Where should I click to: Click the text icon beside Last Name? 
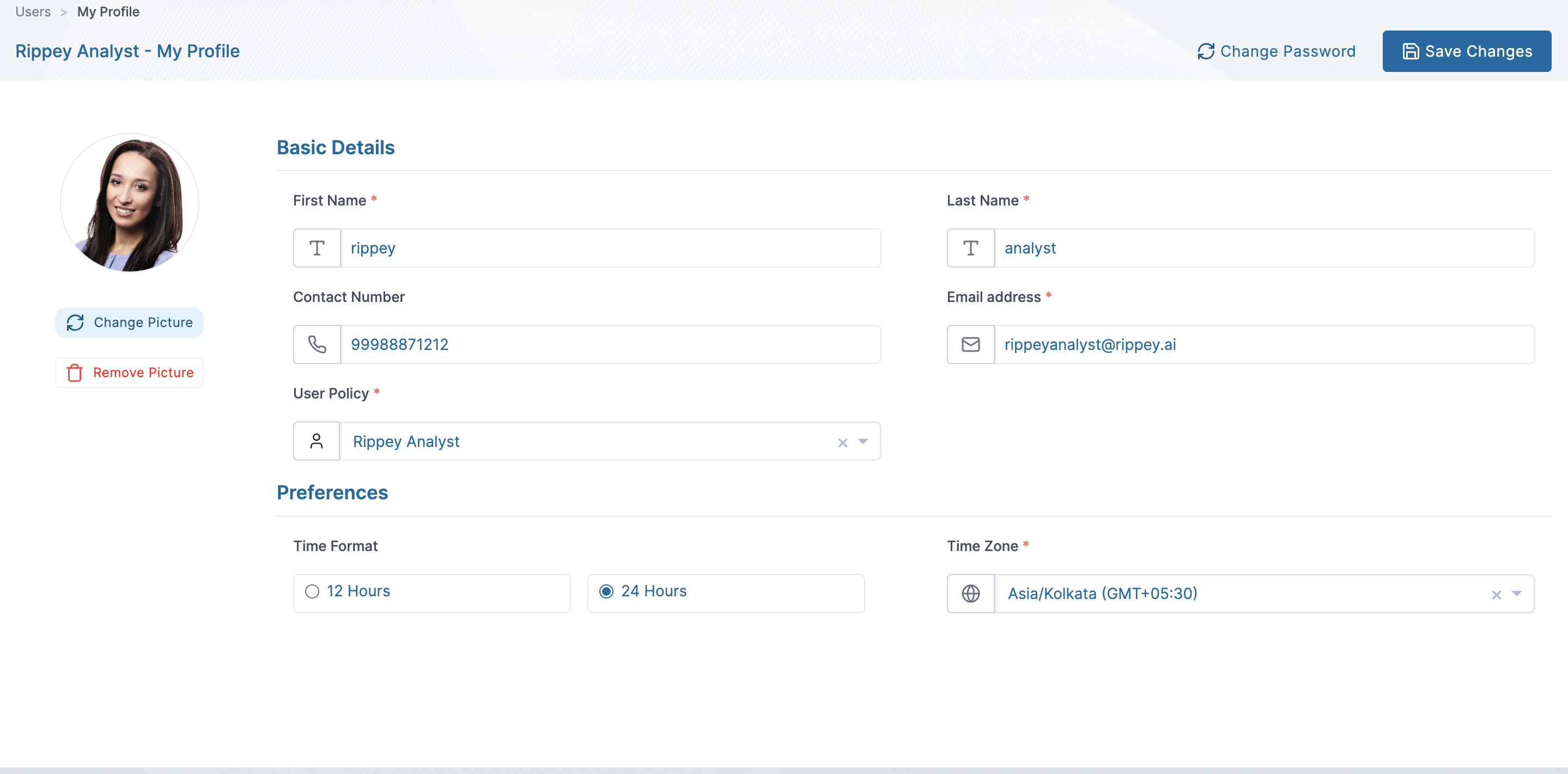coord(970,249)
